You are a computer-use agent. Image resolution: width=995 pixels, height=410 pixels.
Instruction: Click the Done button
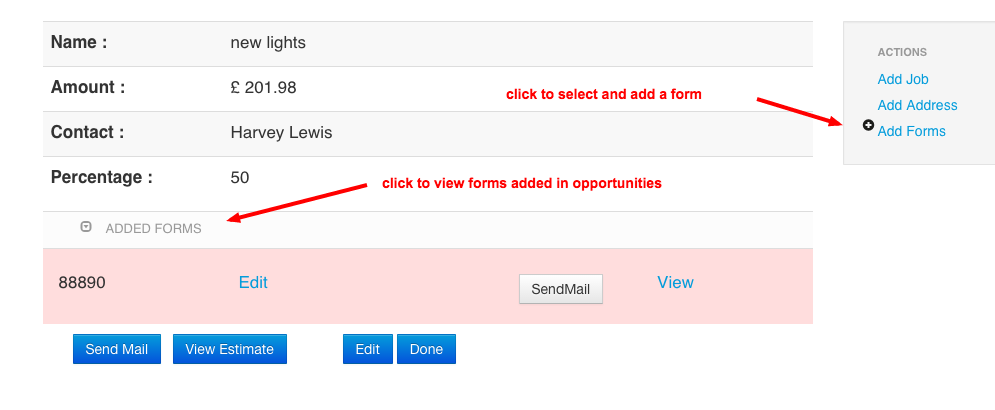click(x=426, y=349)
